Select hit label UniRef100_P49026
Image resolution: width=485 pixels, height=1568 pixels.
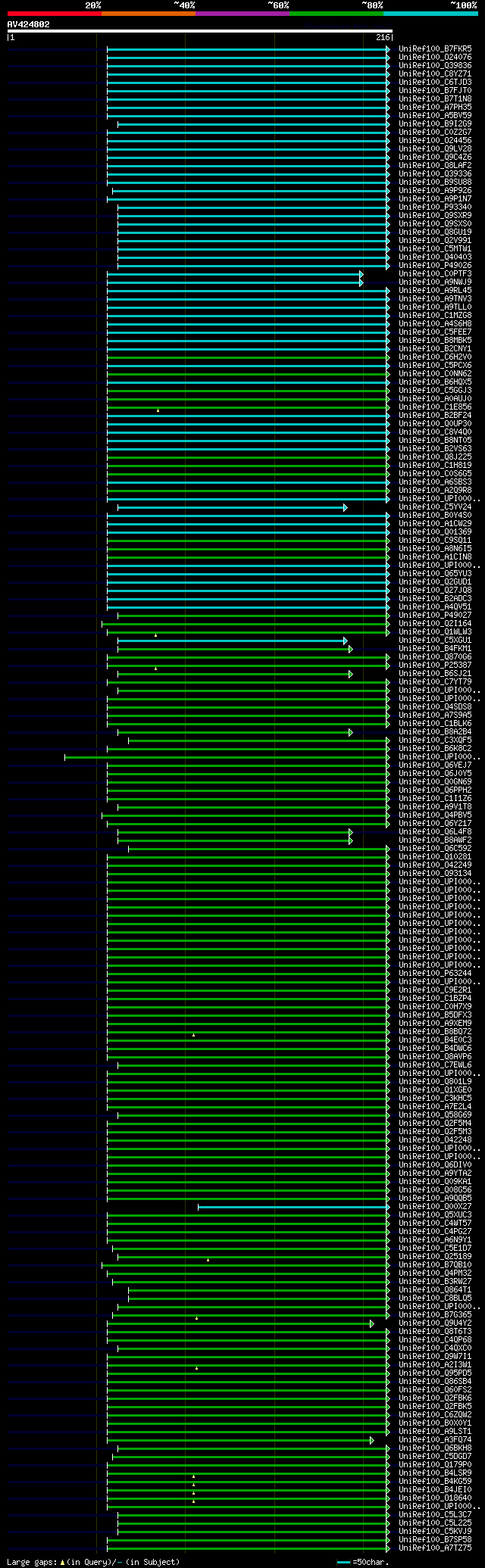(x=435, y=266)
